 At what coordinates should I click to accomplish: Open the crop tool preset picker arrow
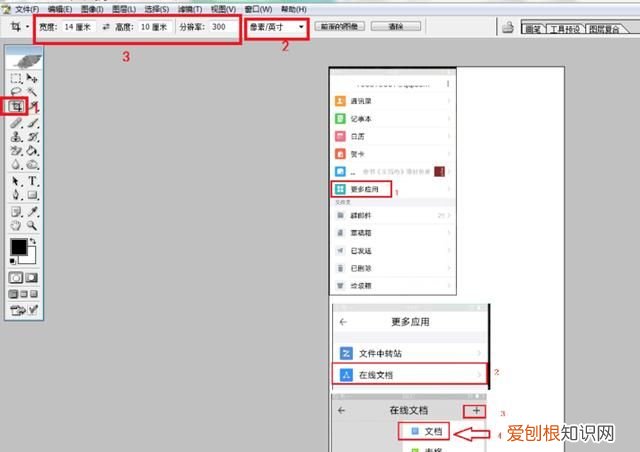pyautogui.click(x=28, y=27)
